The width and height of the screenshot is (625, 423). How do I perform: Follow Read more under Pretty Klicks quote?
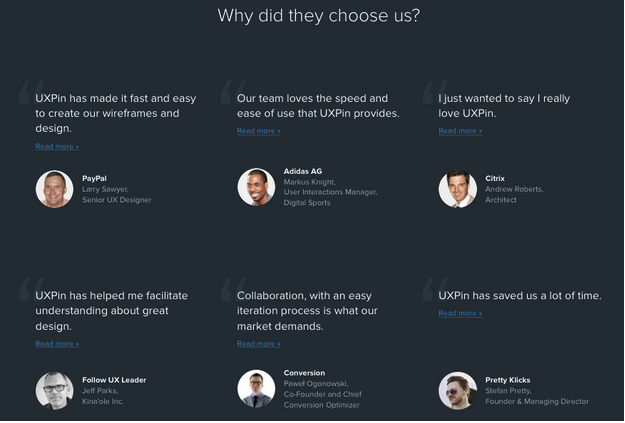pyautogui.click(x=460, y=313)
